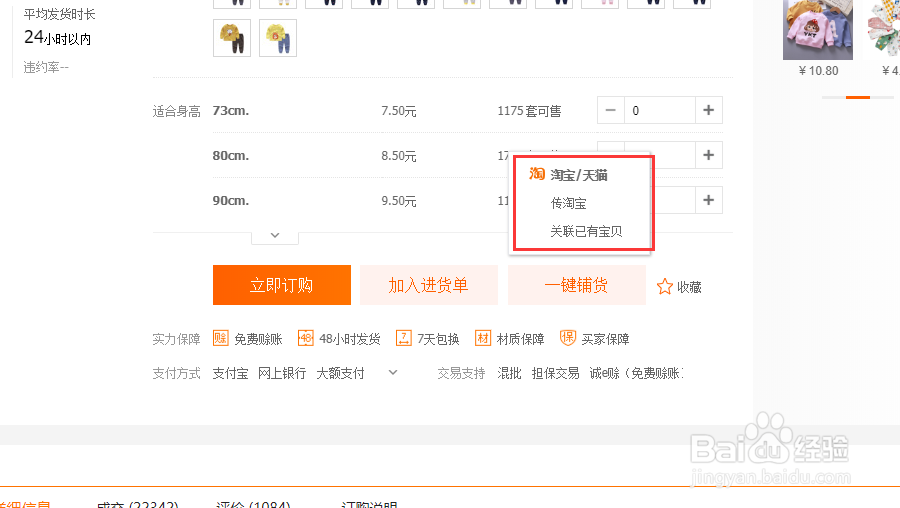This screenshot has width=900, height=508.
Task: Click the 大额支付 payment option
Action: (x=340, y=373)
